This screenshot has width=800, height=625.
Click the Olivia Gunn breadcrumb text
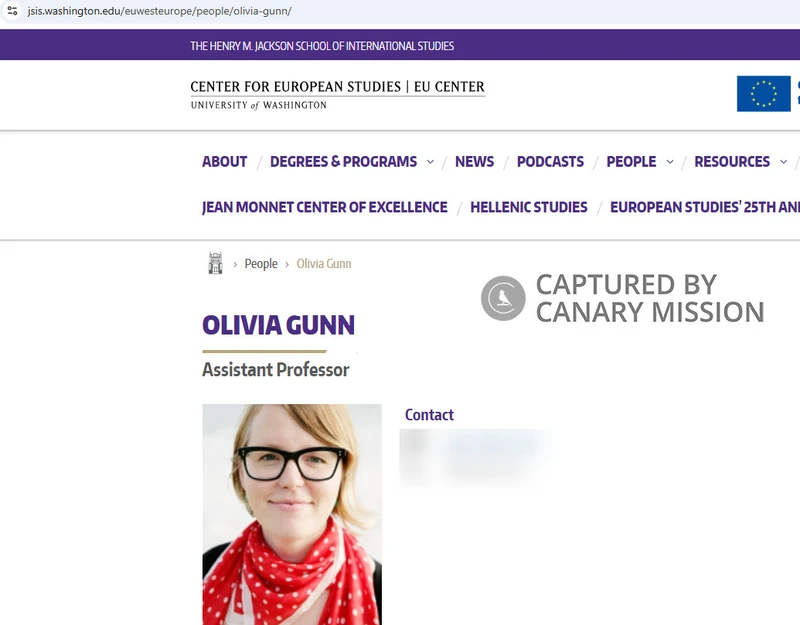pos(324,264)
